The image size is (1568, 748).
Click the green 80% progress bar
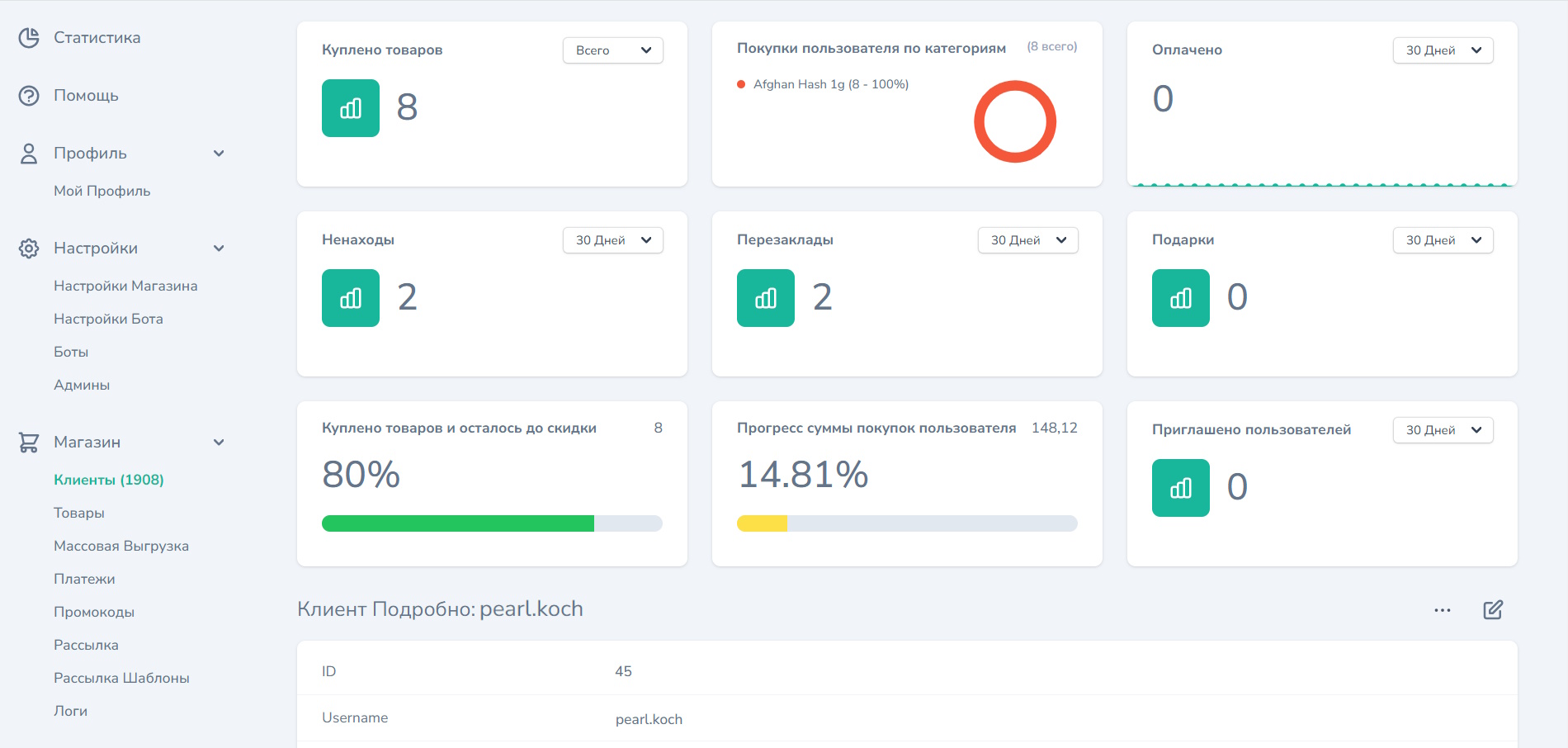[458, 523]
